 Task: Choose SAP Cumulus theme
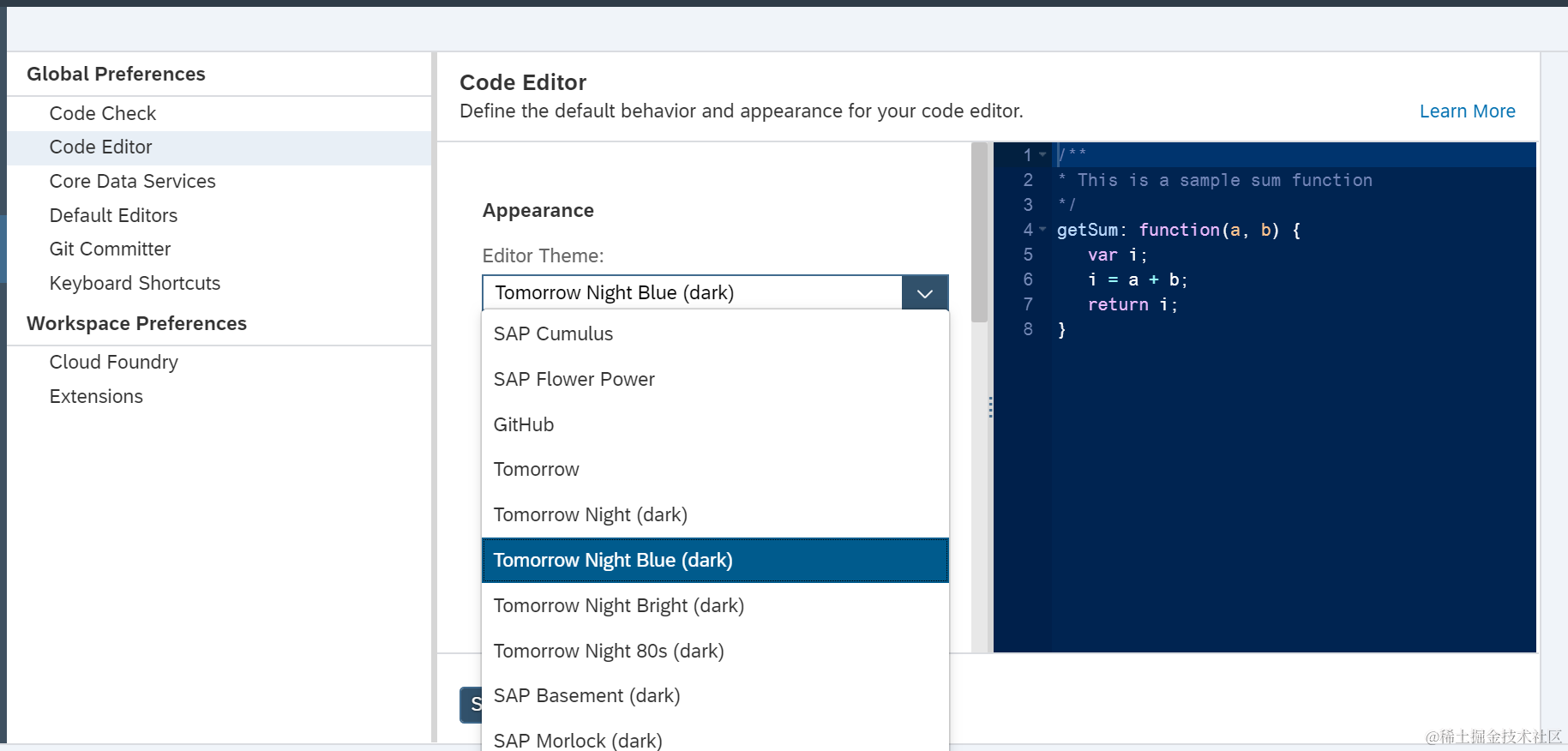click(715, 333)
